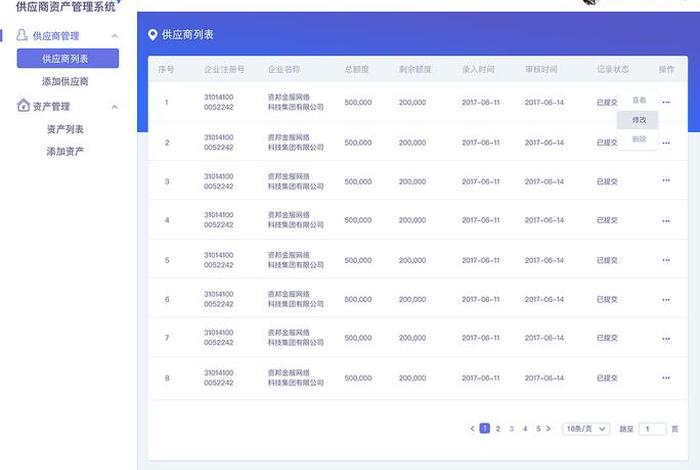Click the sequence number 6 cell
Screen dimensions: 700x470
point(167,299)
